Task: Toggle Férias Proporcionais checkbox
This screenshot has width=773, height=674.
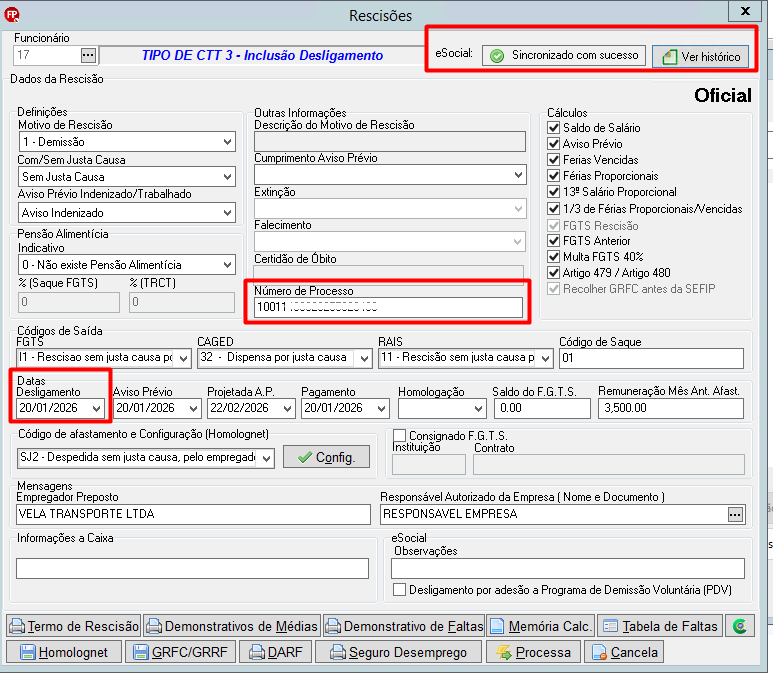Action: (554, 176)
